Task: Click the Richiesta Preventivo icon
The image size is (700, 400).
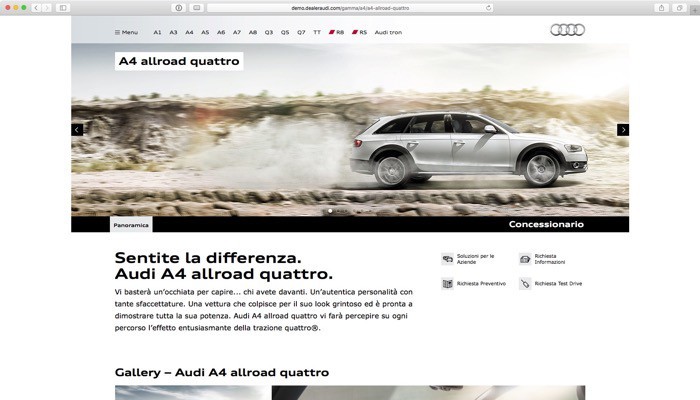Action: coord(447,283)
